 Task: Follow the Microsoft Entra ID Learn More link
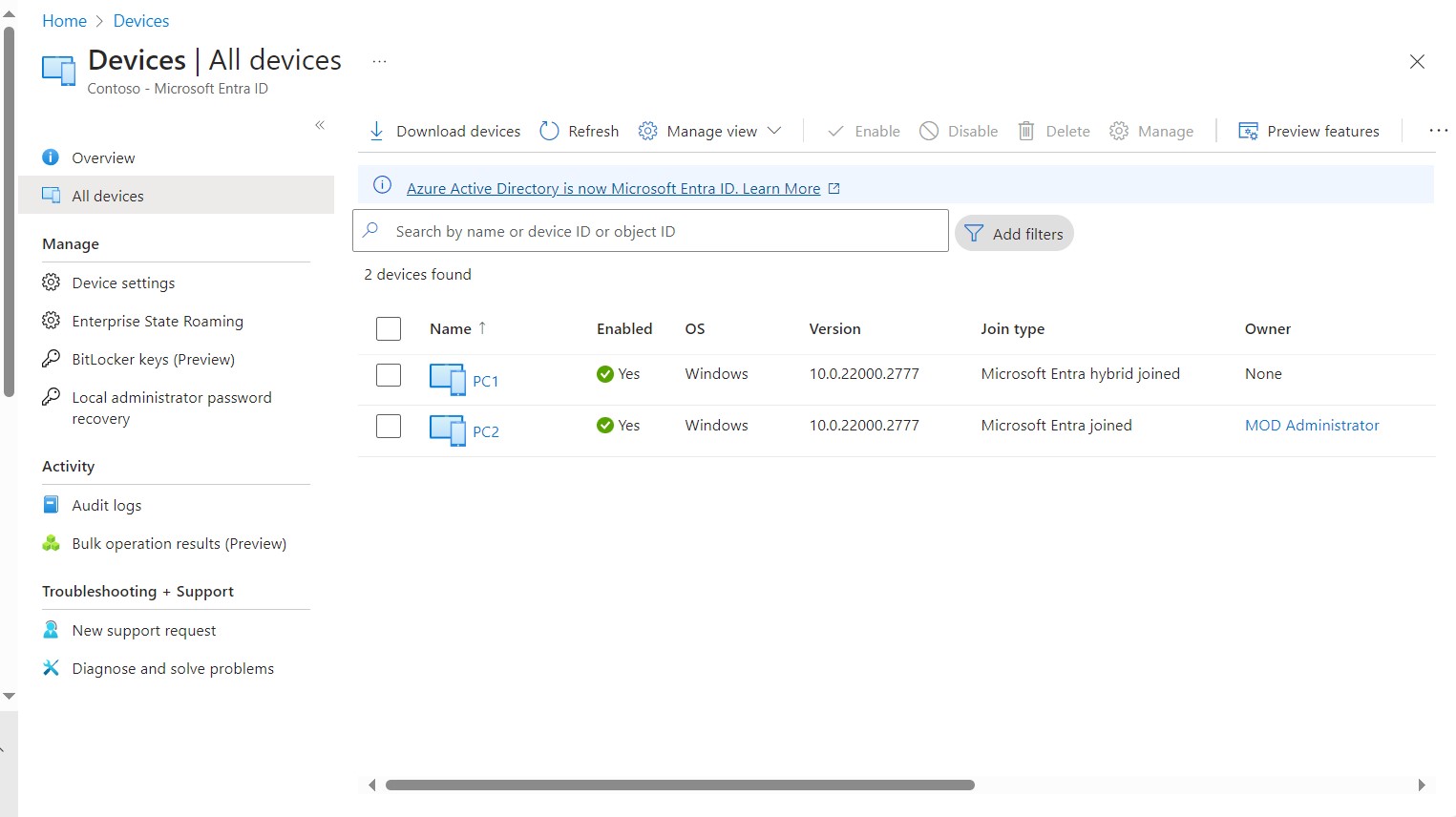tap(613, 188)
